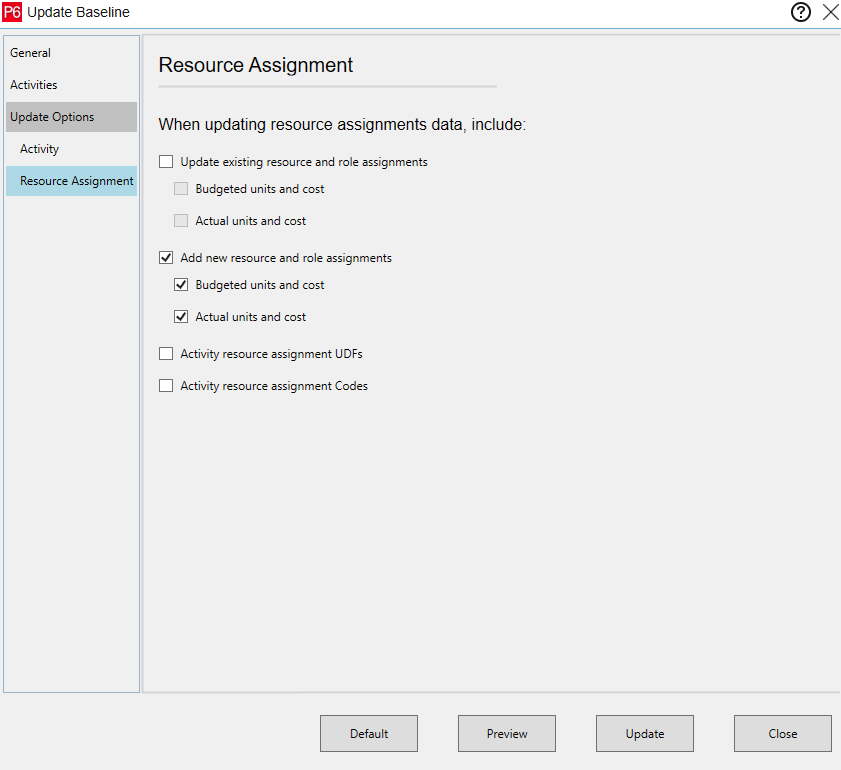This screenshot has height=770, width=841.
Task: Switch to the Activities section
Action: [34, 85]
